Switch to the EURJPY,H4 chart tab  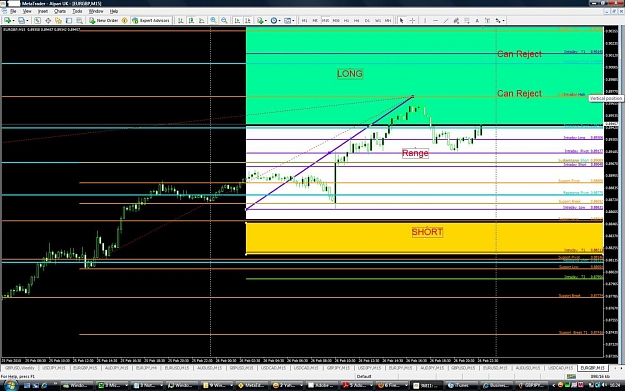coord(146,368)
